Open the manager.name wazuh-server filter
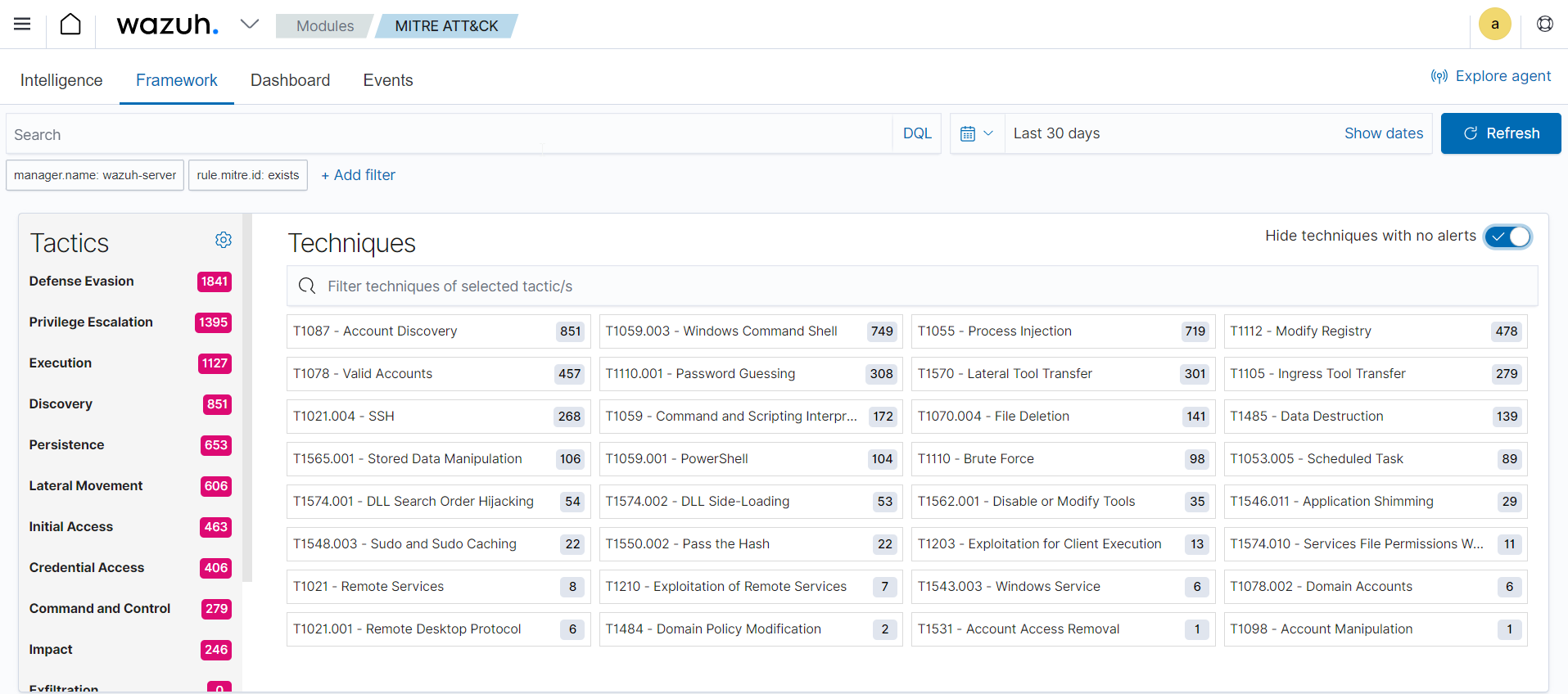This screenshot has height=694, width=1568. click(95, 175)
